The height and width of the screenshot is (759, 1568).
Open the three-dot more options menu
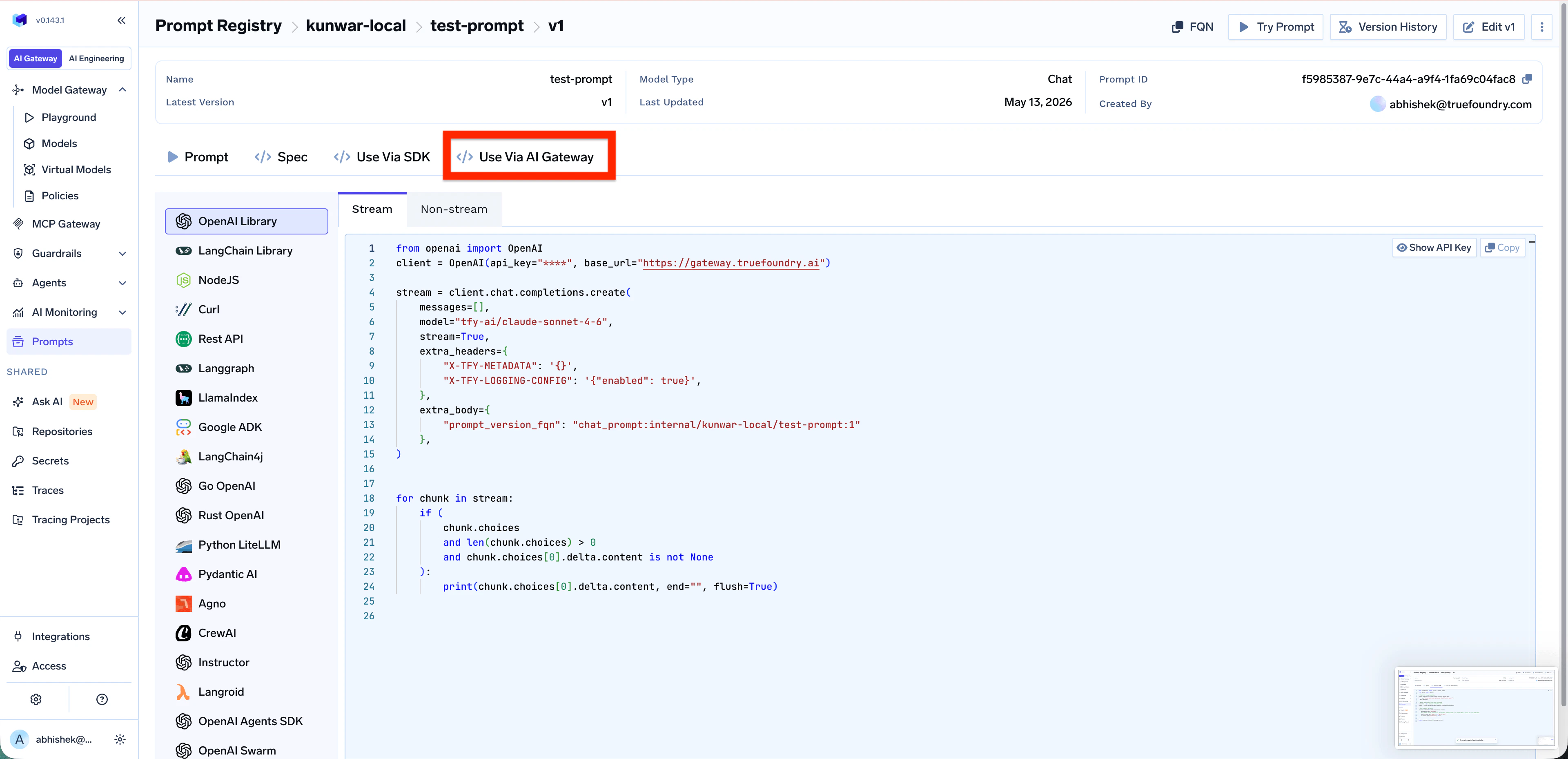[x=1542, y=27]
